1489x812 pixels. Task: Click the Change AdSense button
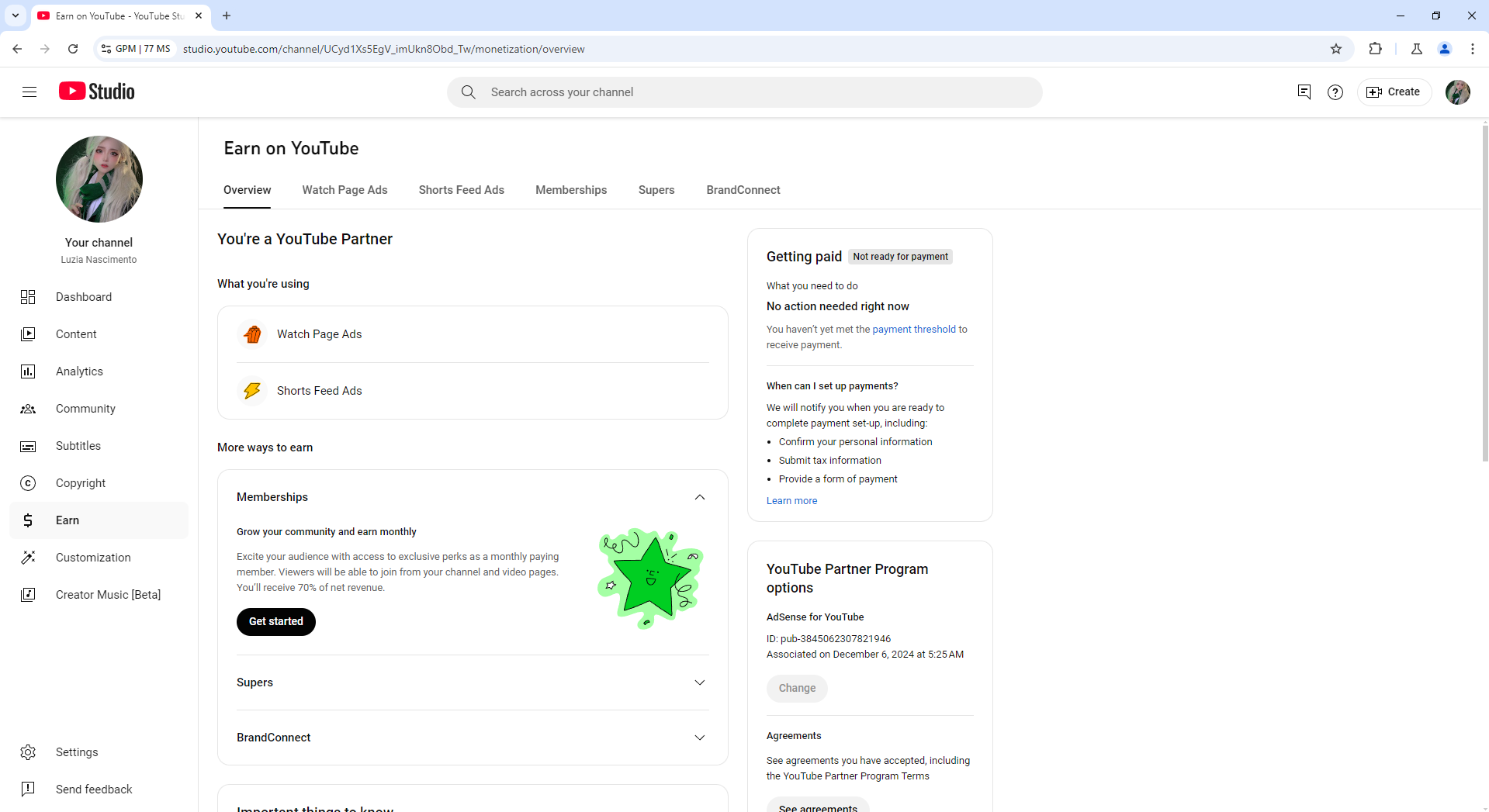coord(797,689)
